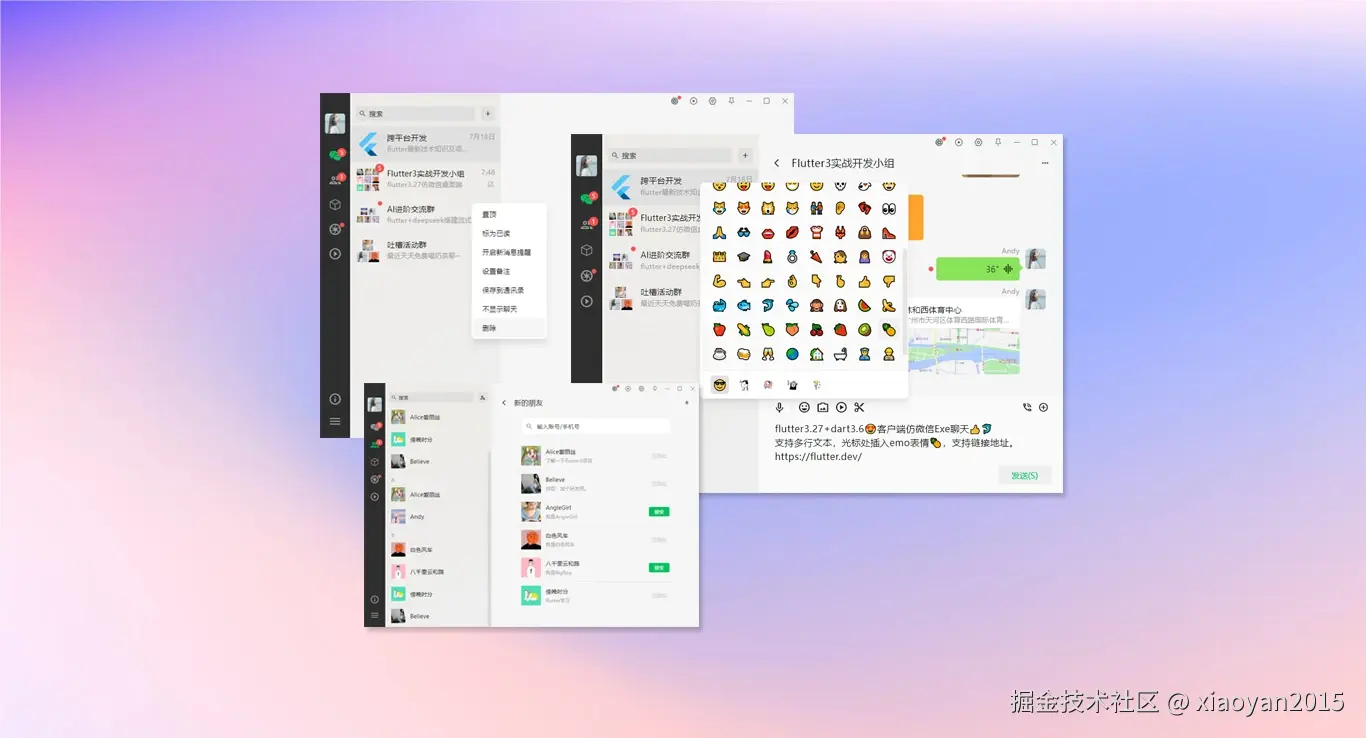Accept AngleGirl's friend request with 接受

point(658,511)
